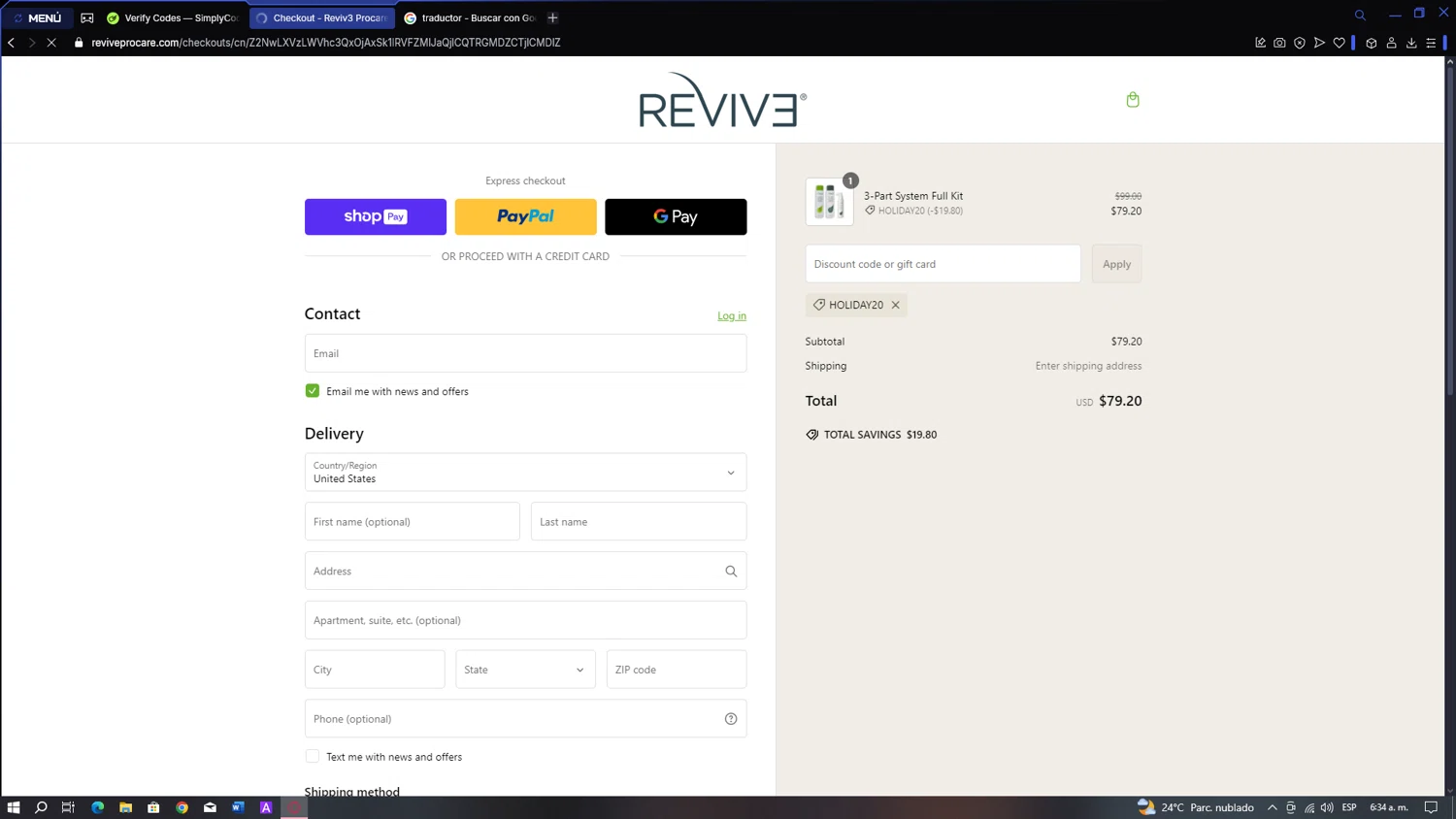The width and height of the screenshot is (1456, 819).
Task: Click the browser snapshot camera icon
Action: click(x=1279, y=43)
